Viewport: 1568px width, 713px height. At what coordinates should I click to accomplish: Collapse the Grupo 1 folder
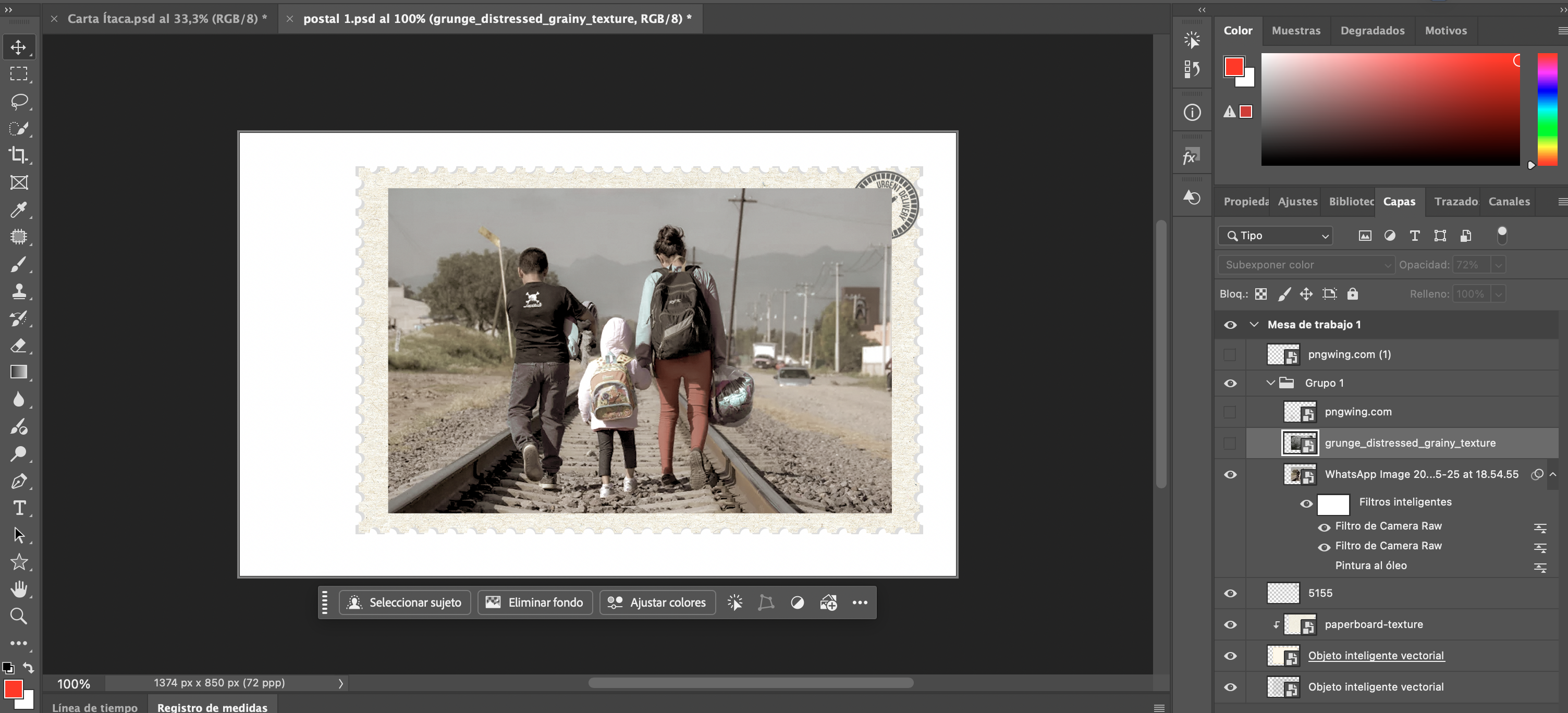coord(1270,383)
